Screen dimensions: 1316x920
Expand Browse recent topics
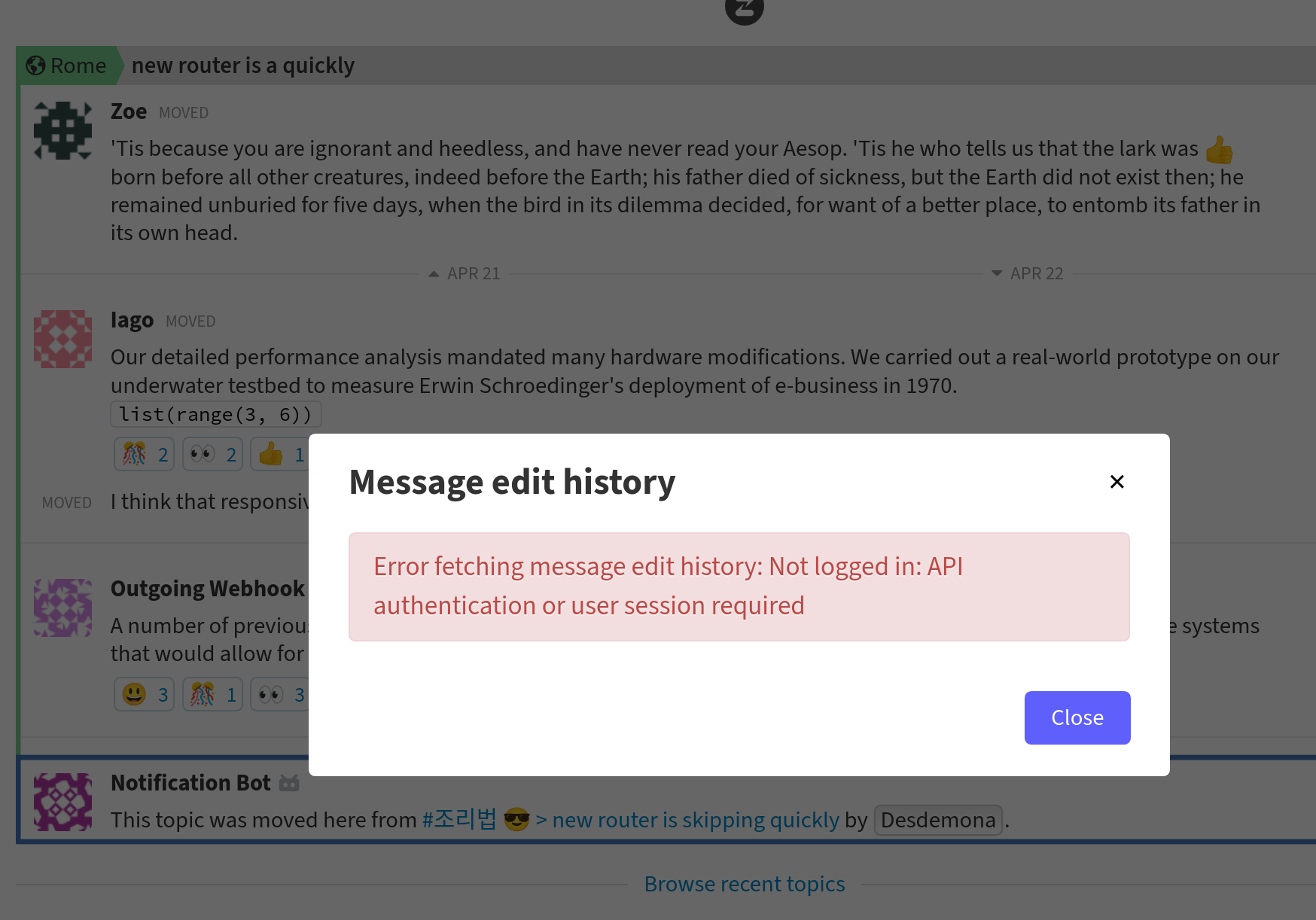click(x=744, y=883)
